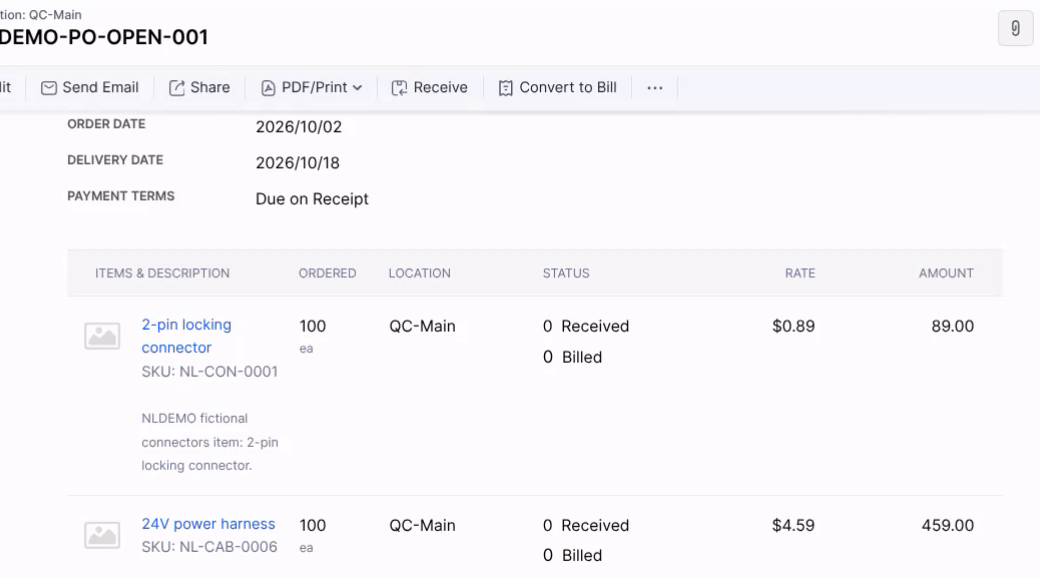Click the envelope icon on Send Email
Screen dimensions: 1040x578
click(48, 88)
